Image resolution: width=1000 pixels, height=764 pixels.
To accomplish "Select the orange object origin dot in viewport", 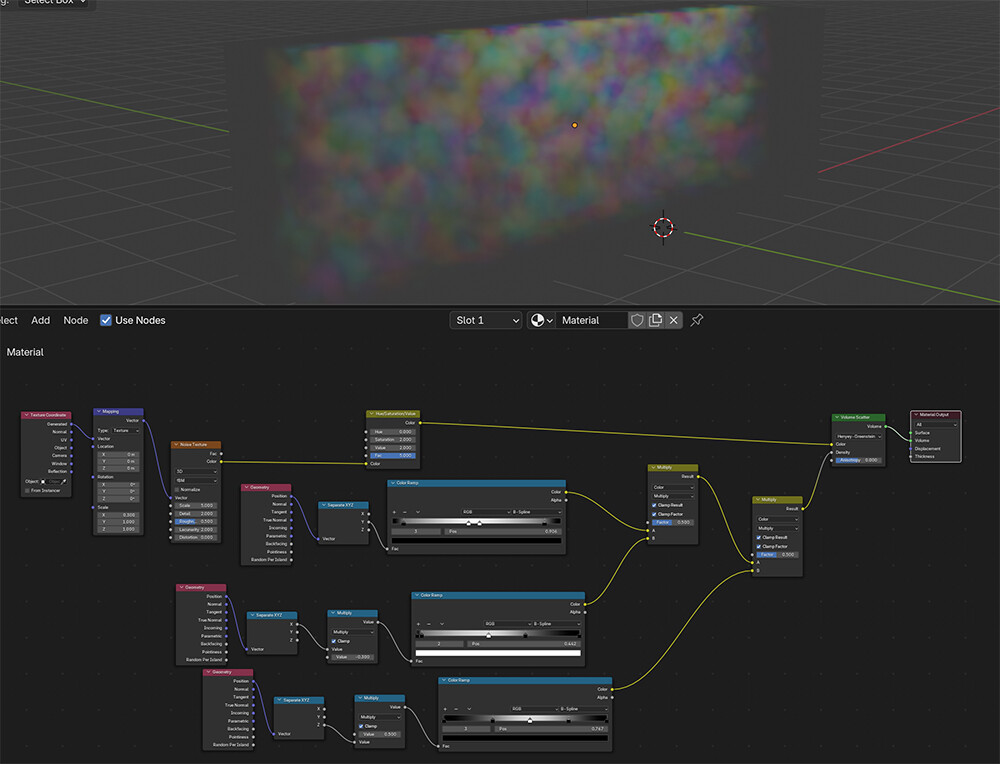I will point(575,125).
